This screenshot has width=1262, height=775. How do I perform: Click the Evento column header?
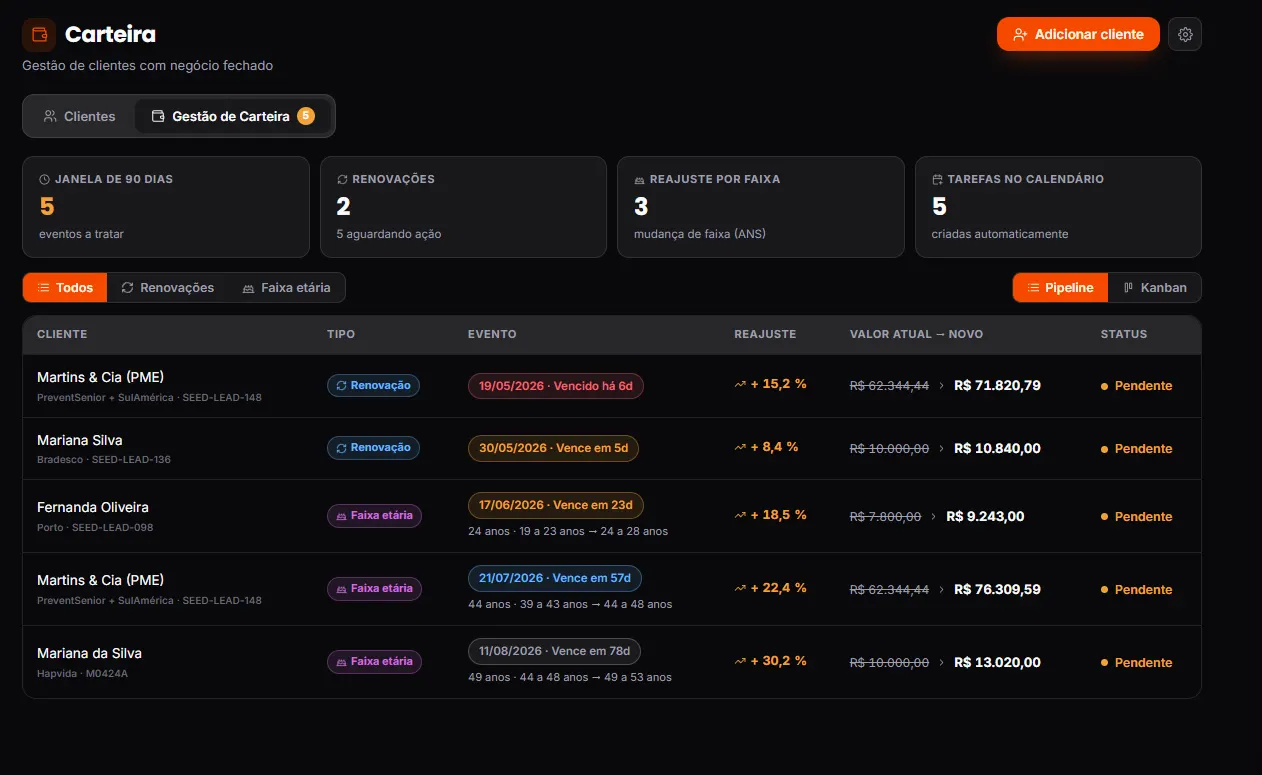492,334
